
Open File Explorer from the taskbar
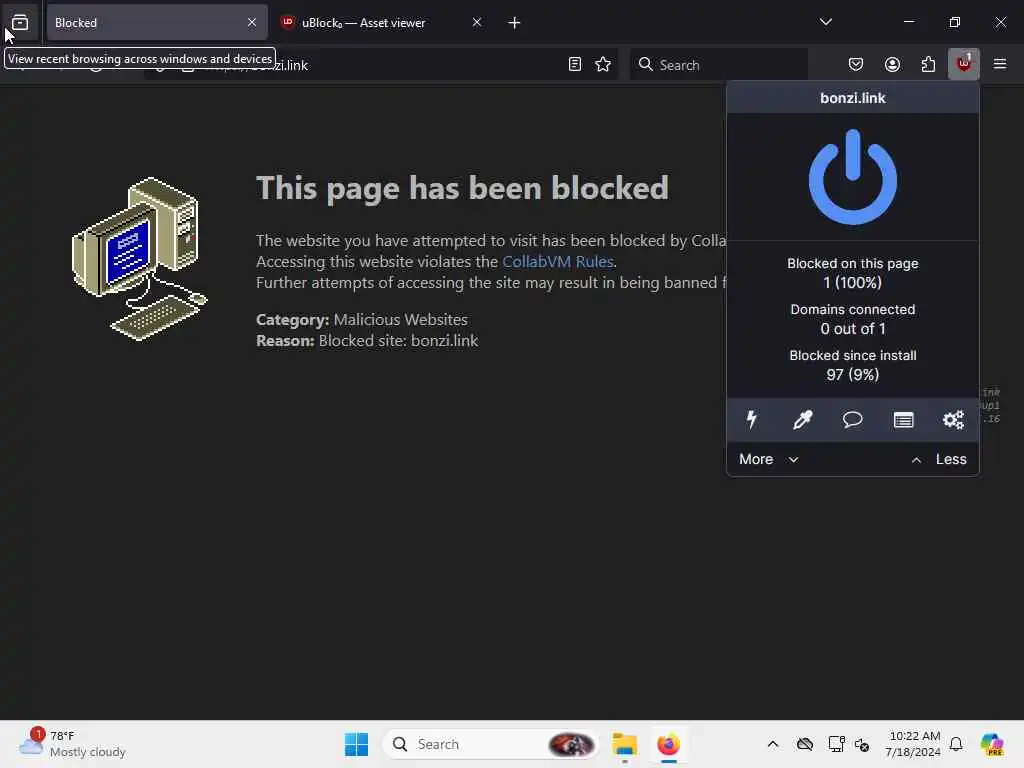pos(624,744)
